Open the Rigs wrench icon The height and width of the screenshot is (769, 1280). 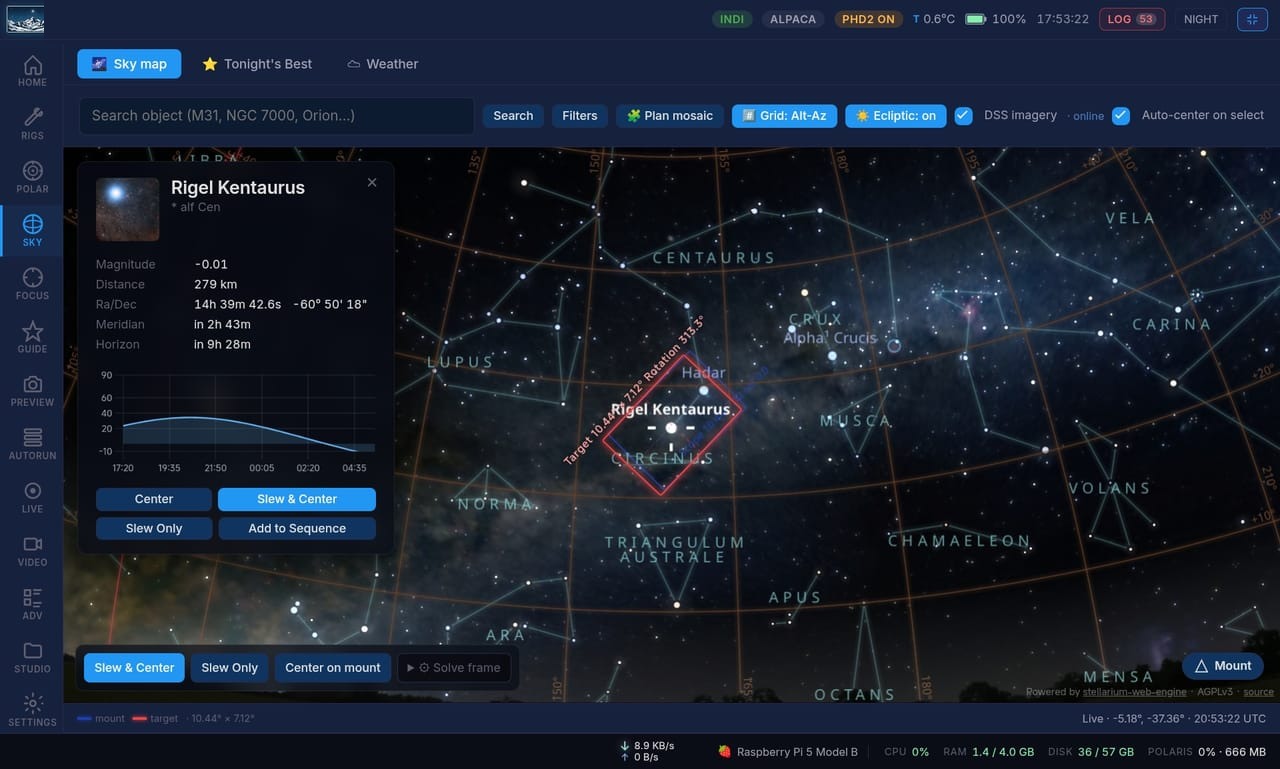[x=32, y=125]
